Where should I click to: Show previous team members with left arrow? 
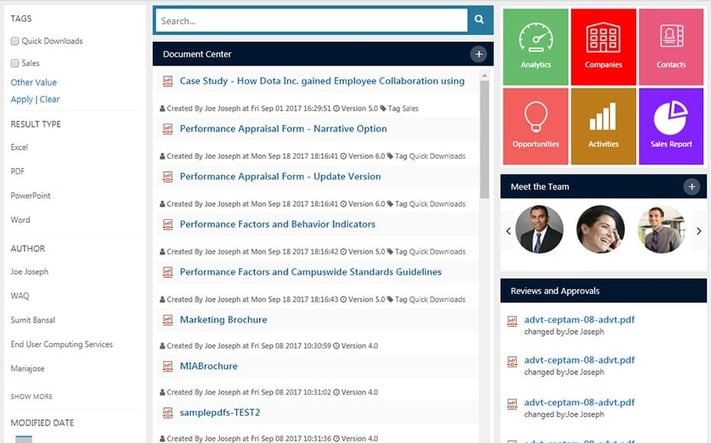(508, 231)
